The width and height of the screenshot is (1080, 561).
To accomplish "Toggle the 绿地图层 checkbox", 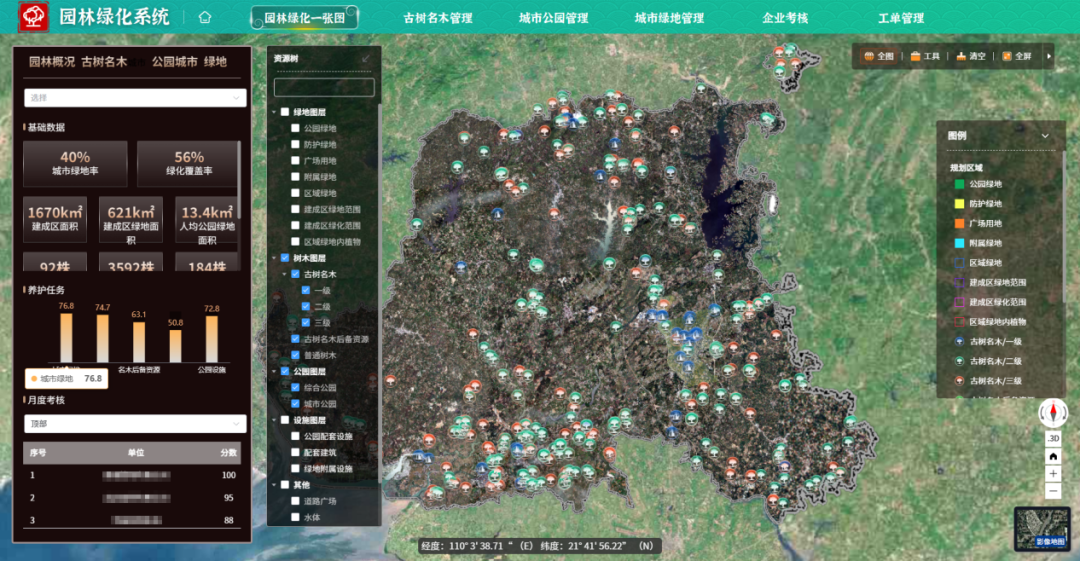I will coord(284,112).
